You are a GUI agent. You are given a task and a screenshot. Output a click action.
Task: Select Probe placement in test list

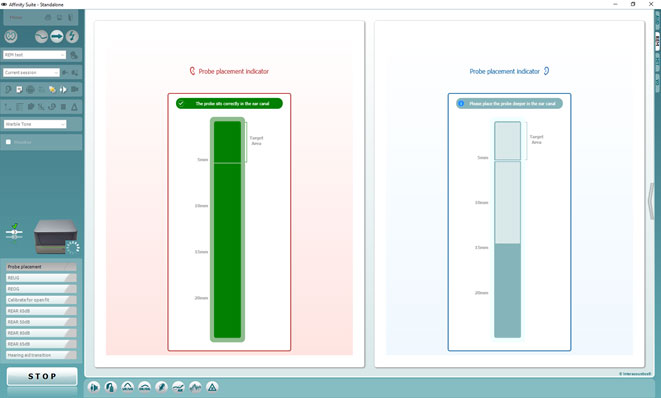41,267
